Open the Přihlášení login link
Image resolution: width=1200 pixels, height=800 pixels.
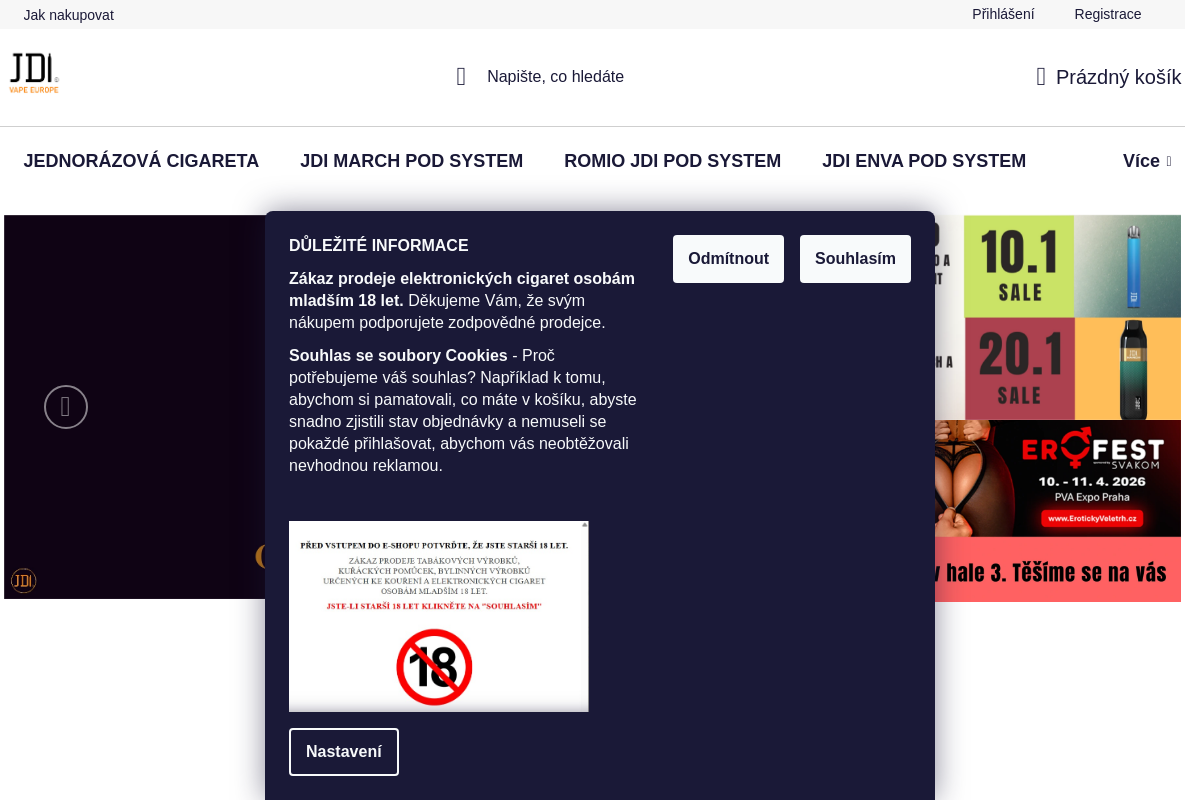coord(1003,14)
